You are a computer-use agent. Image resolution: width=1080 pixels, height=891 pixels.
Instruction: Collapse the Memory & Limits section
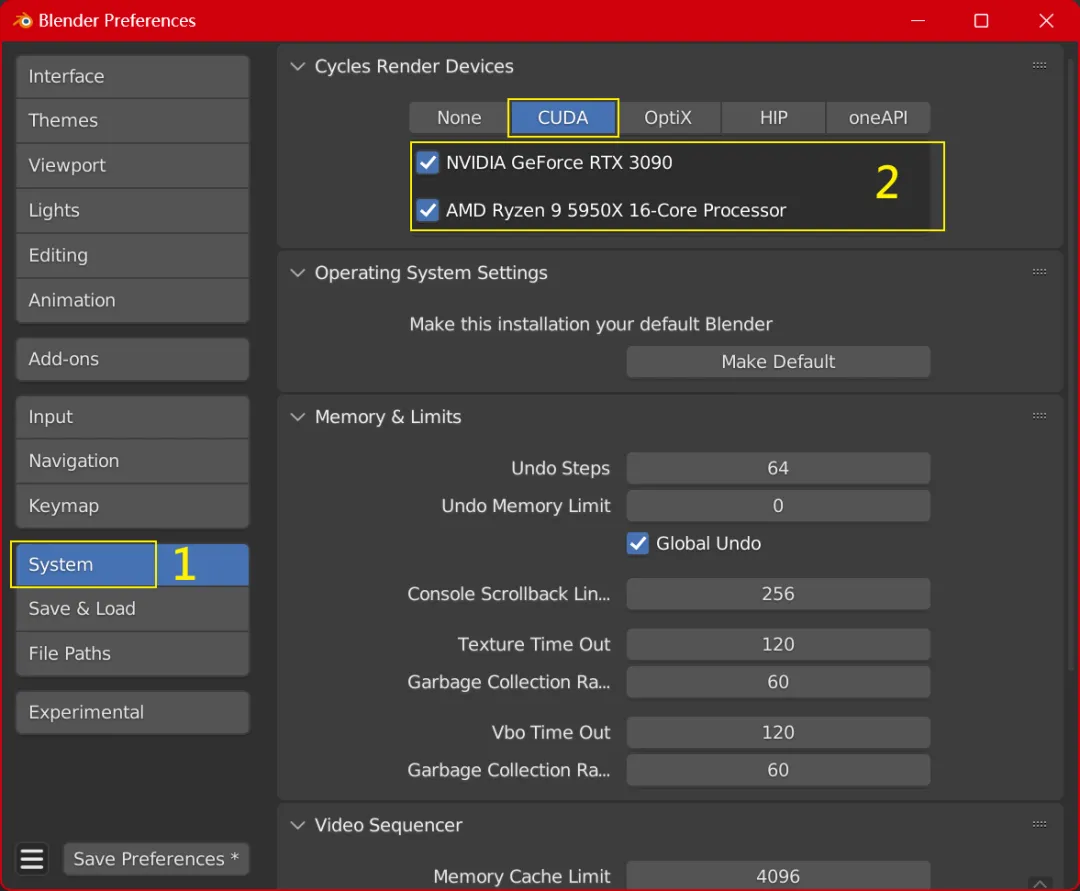(x=298, y=417)
